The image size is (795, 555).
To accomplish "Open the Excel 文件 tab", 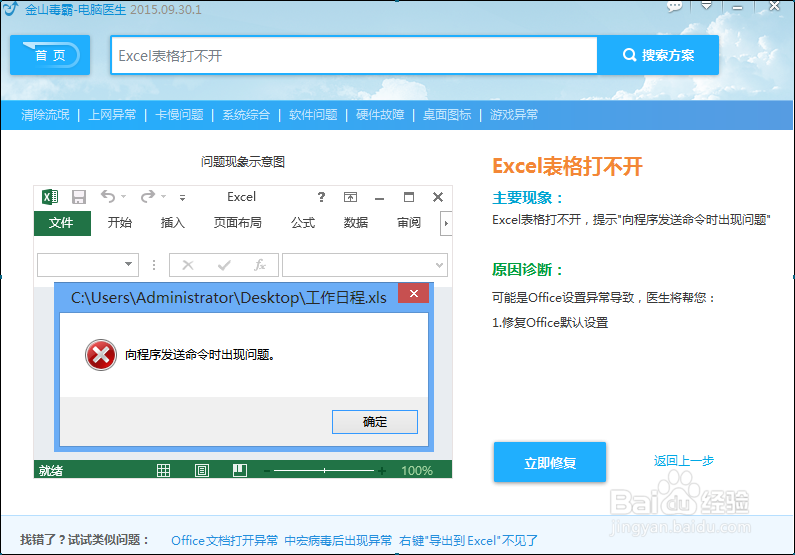I will tap(62, 223).
